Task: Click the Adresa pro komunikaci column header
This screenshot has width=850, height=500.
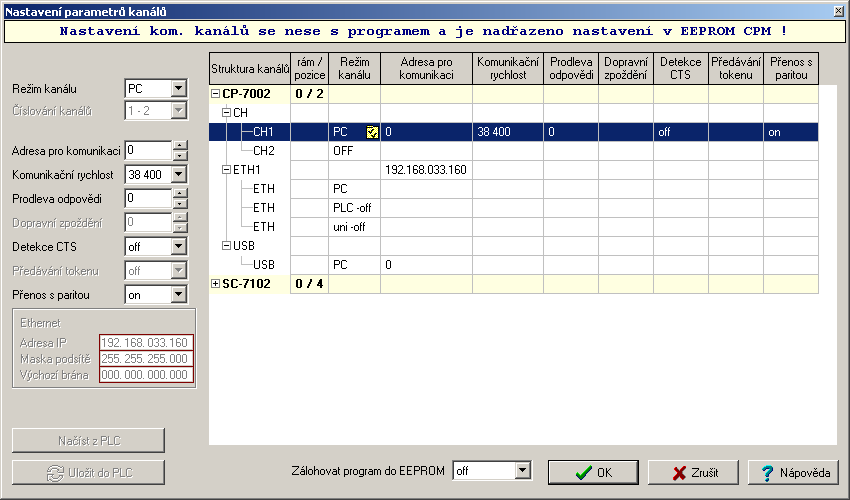Action: click(x=426, y=68)
